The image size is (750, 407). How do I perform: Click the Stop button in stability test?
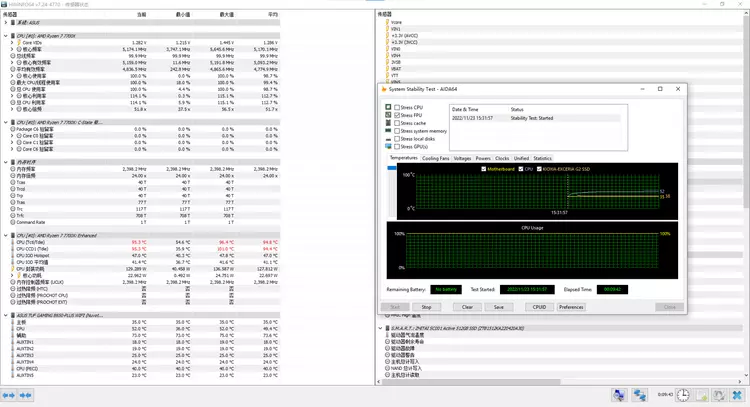(426, 307)
